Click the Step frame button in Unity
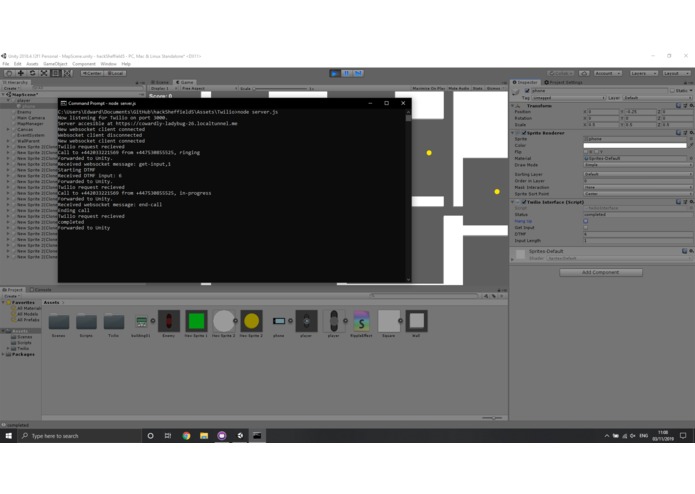The width and height of the screenshot is (695, 494). click(358, 73)
